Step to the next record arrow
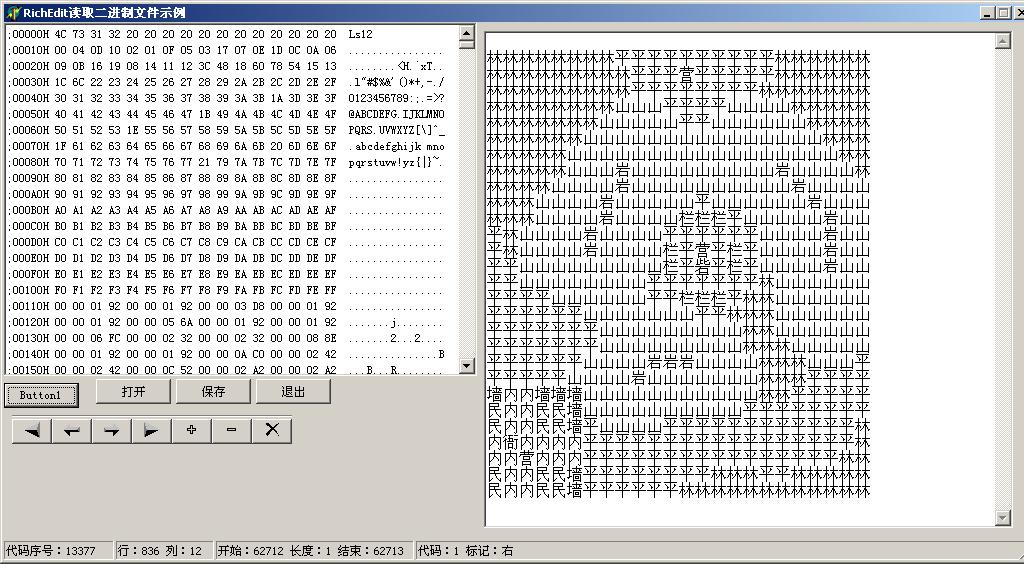Image resolution: width=1024 pixels, height=564 pixels. tap(112, 431)
